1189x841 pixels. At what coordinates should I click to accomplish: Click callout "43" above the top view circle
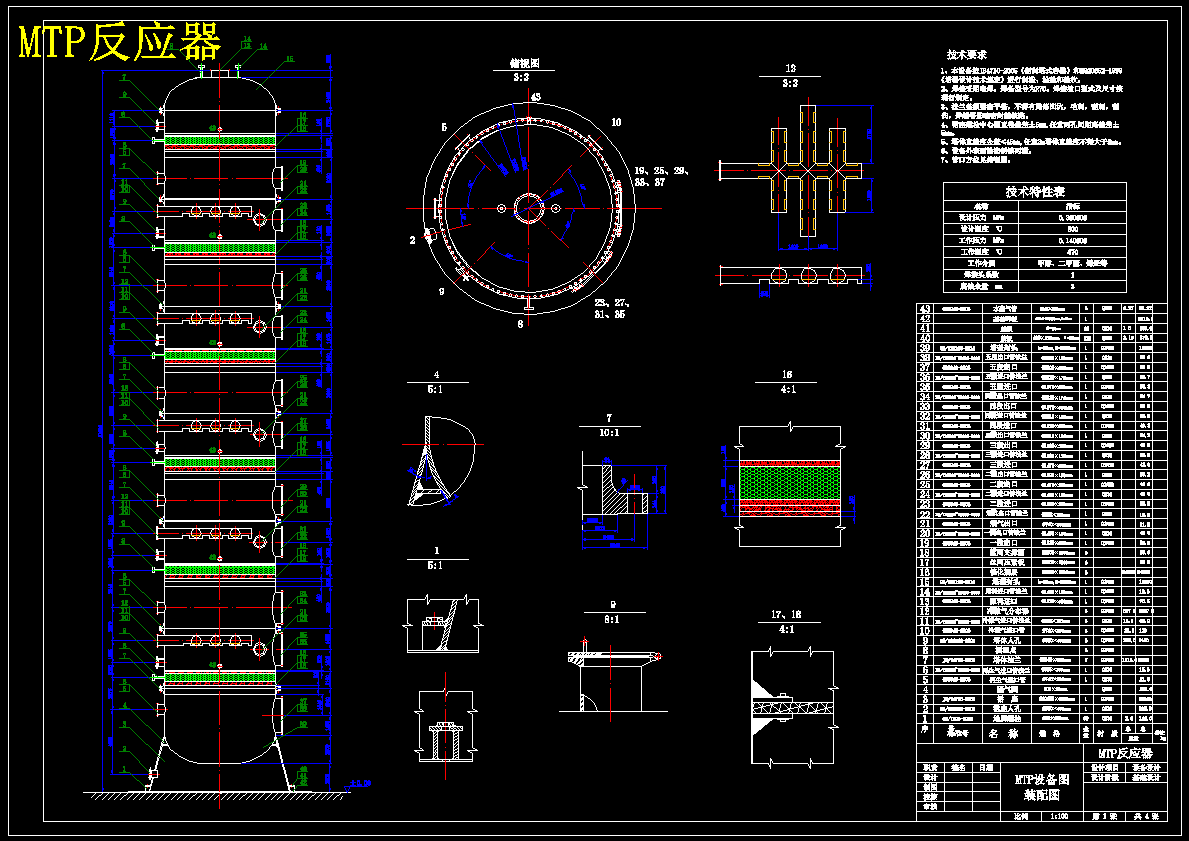pos(535,97)
